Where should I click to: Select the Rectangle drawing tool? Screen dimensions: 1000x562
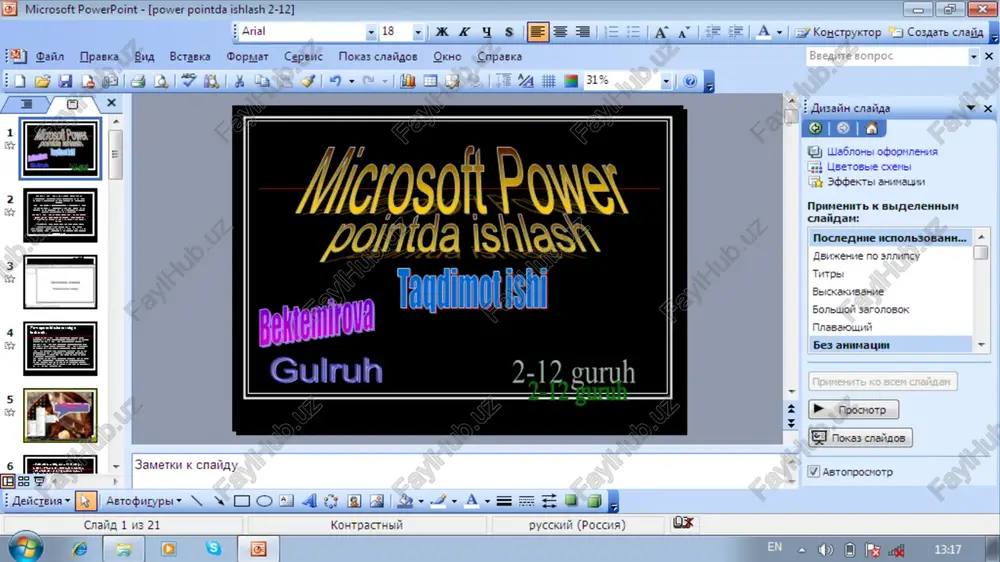tap(242, 501)
